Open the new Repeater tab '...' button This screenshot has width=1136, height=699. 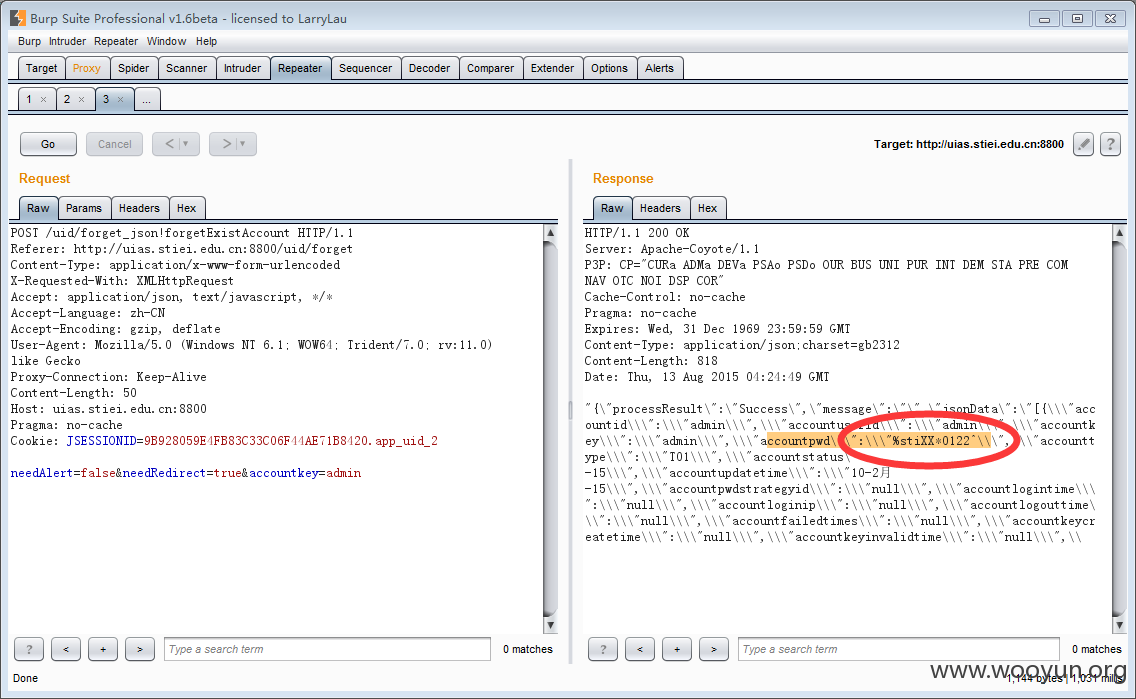146,99
